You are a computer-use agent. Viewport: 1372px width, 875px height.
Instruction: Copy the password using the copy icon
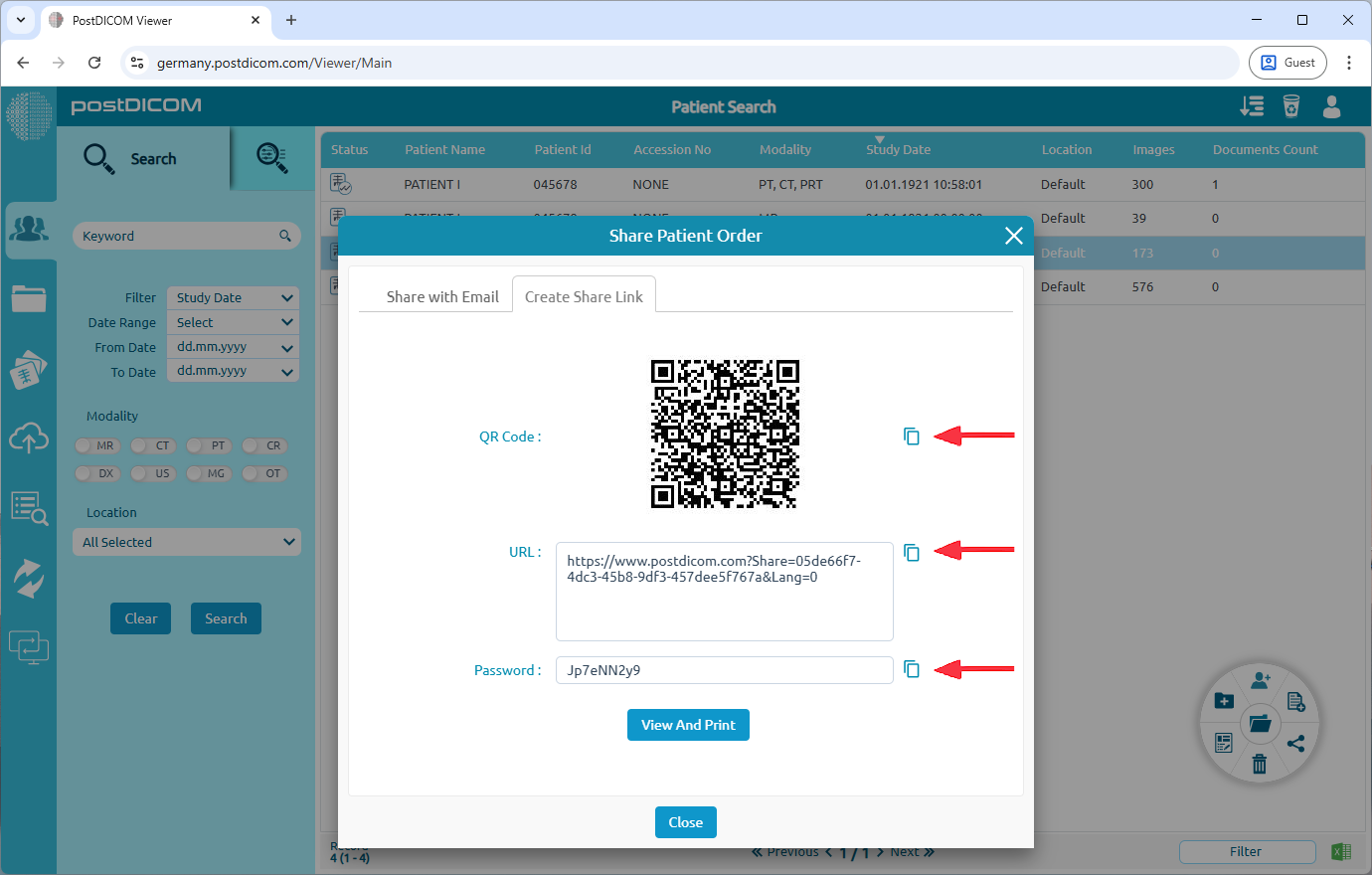[912, 669]
